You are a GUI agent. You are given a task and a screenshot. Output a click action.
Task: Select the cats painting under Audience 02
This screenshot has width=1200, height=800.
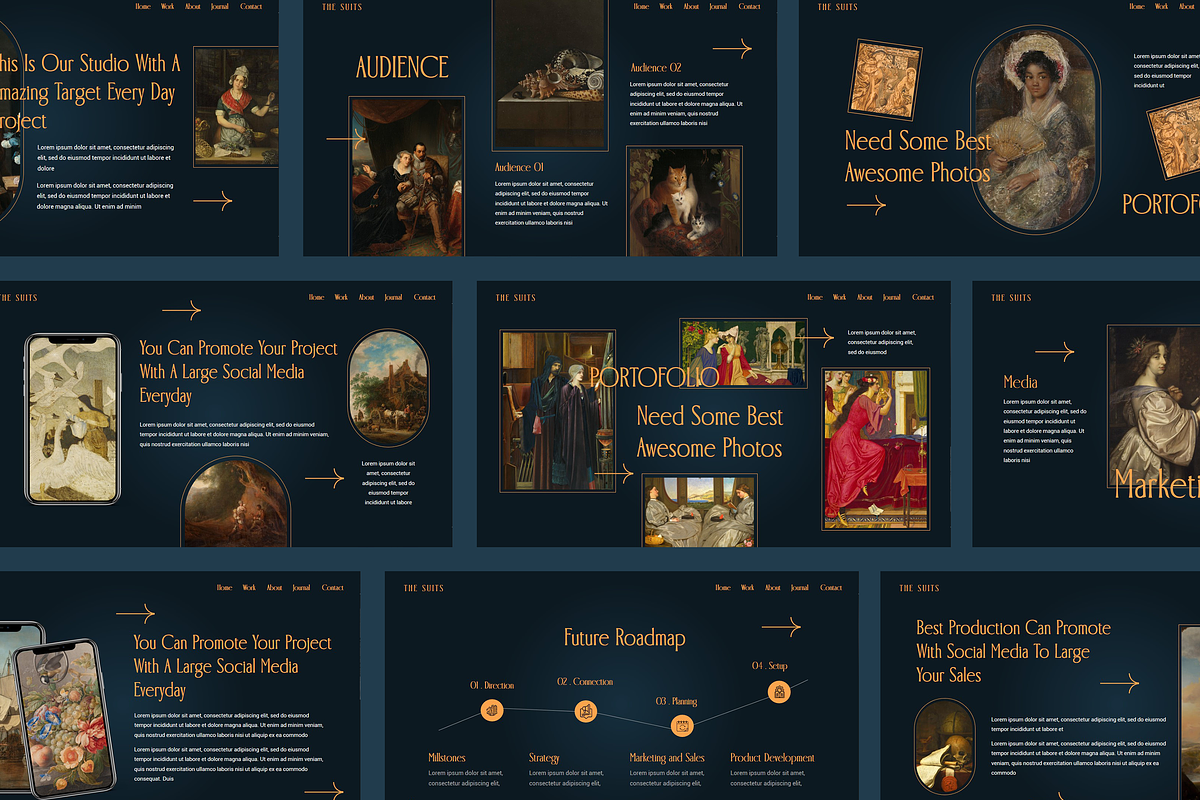684,199
